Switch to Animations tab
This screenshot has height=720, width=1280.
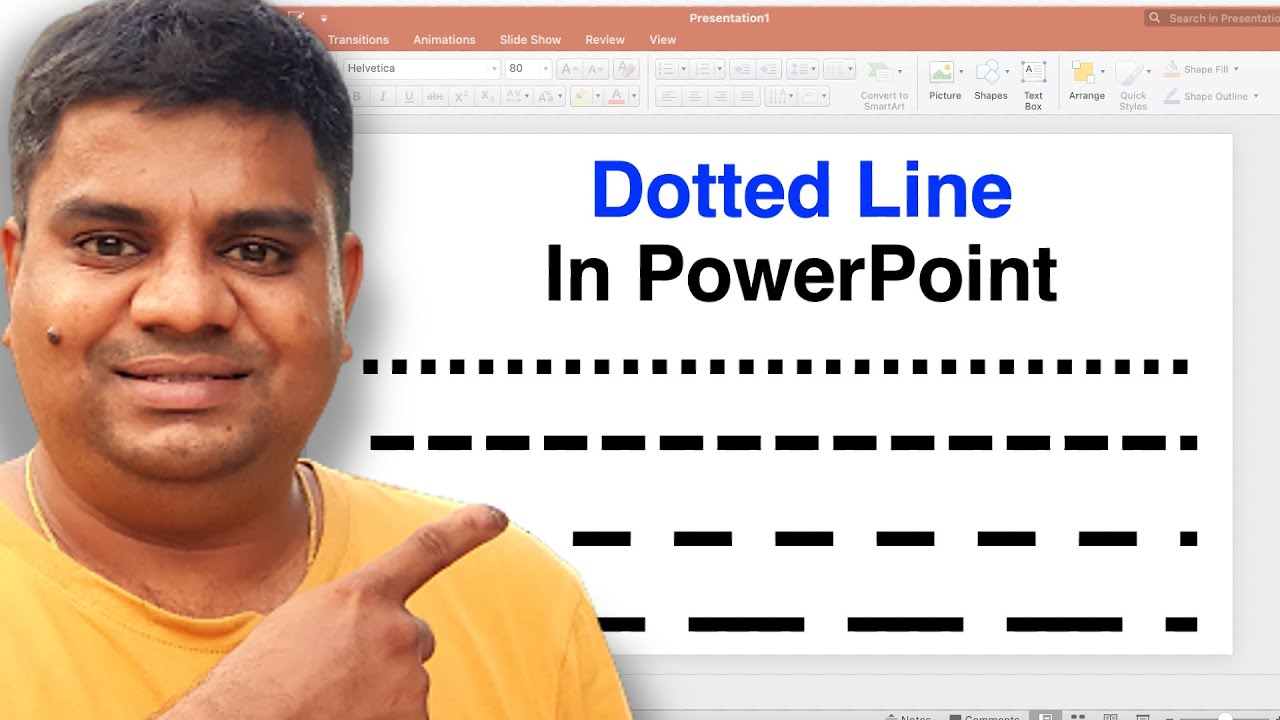tap(444, 40)
